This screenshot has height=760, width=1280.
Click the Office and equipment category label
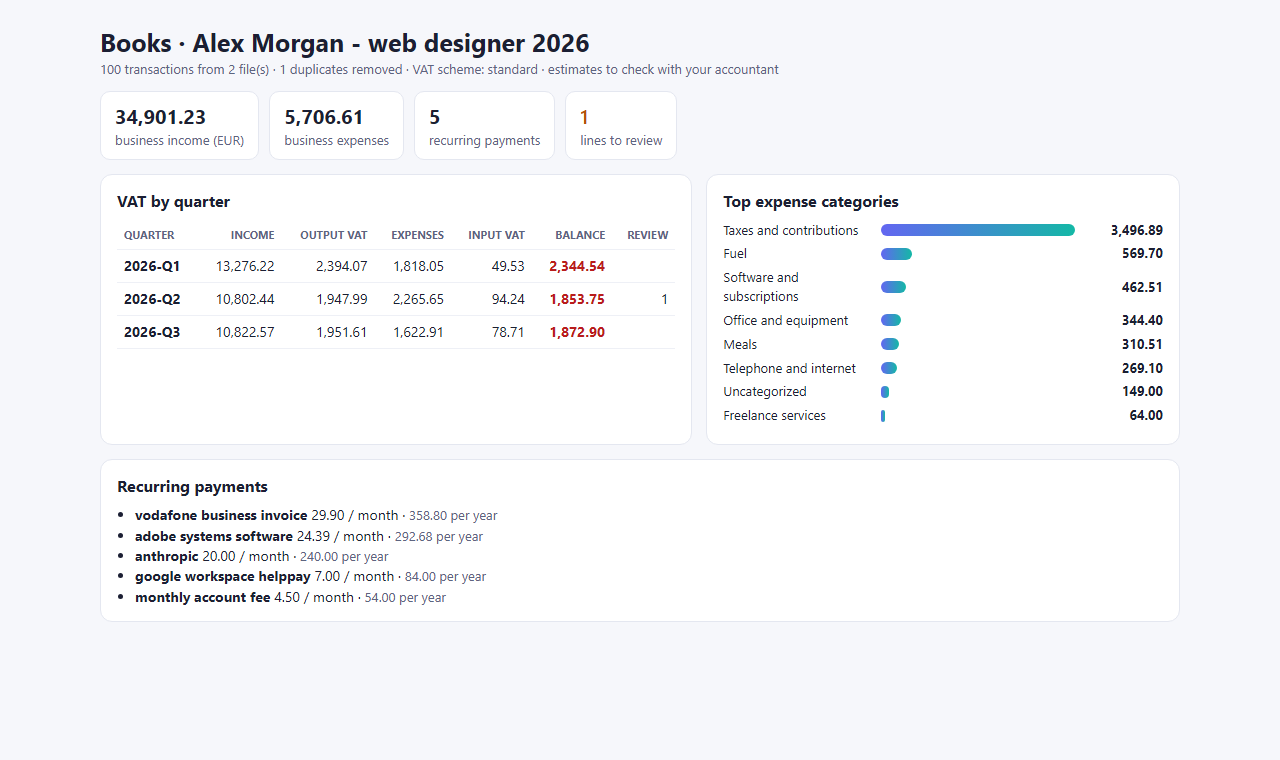(786, 321)
